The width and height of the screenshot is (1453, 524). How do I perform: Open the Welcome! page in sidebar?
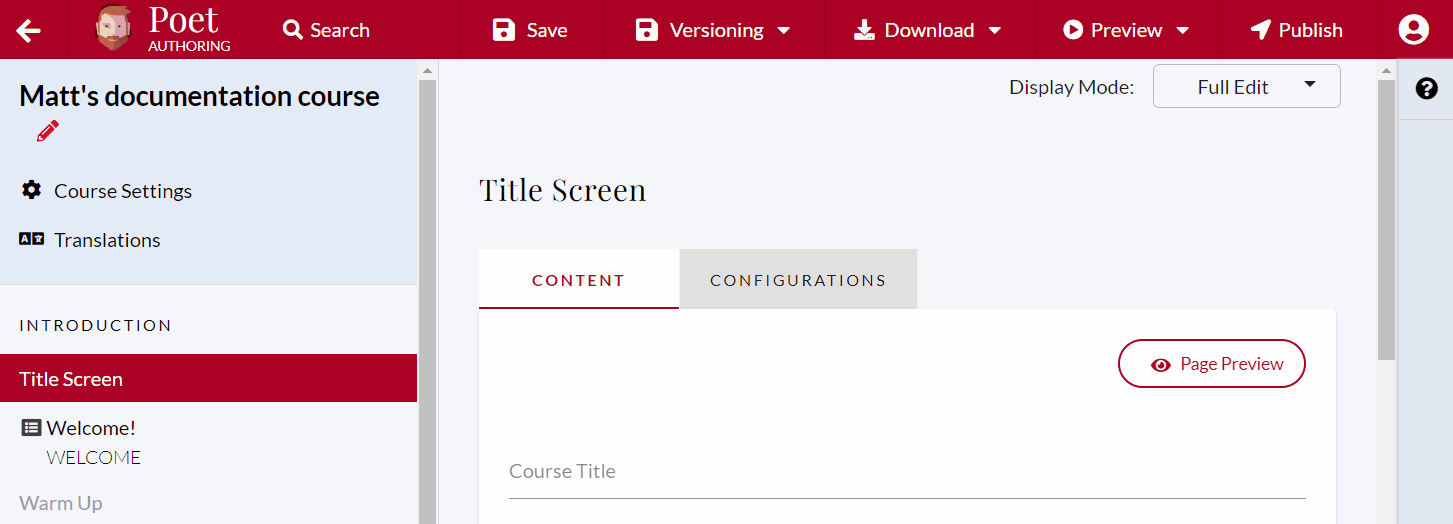coord(91,428)
